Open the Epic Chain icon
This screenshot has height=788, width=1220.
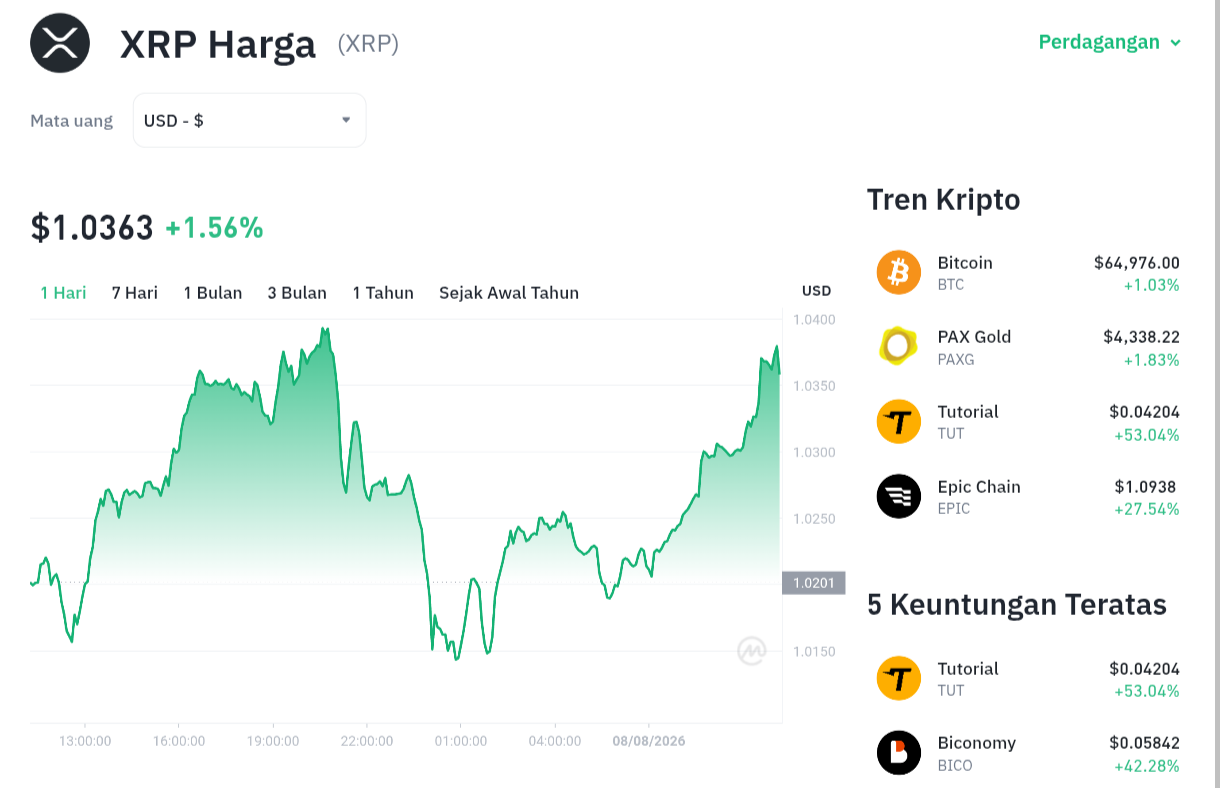click(x=898, y=496)
